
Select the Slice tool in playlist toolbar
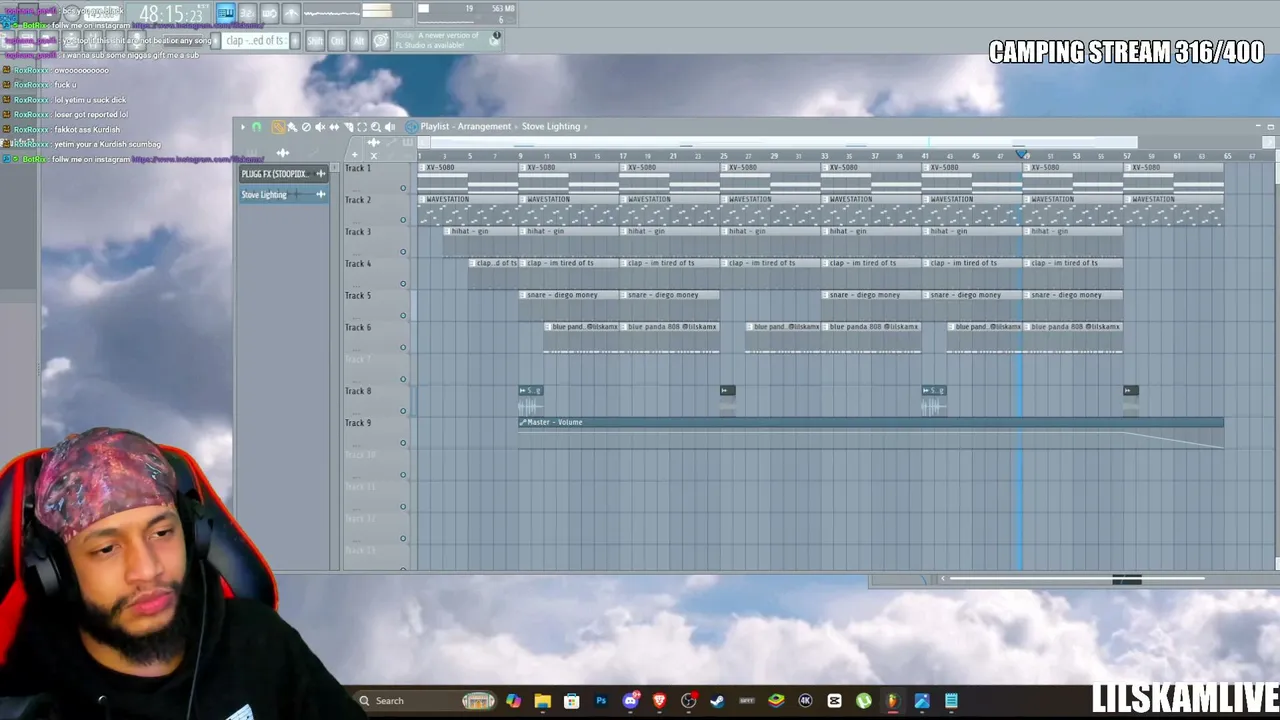[348, 127]
